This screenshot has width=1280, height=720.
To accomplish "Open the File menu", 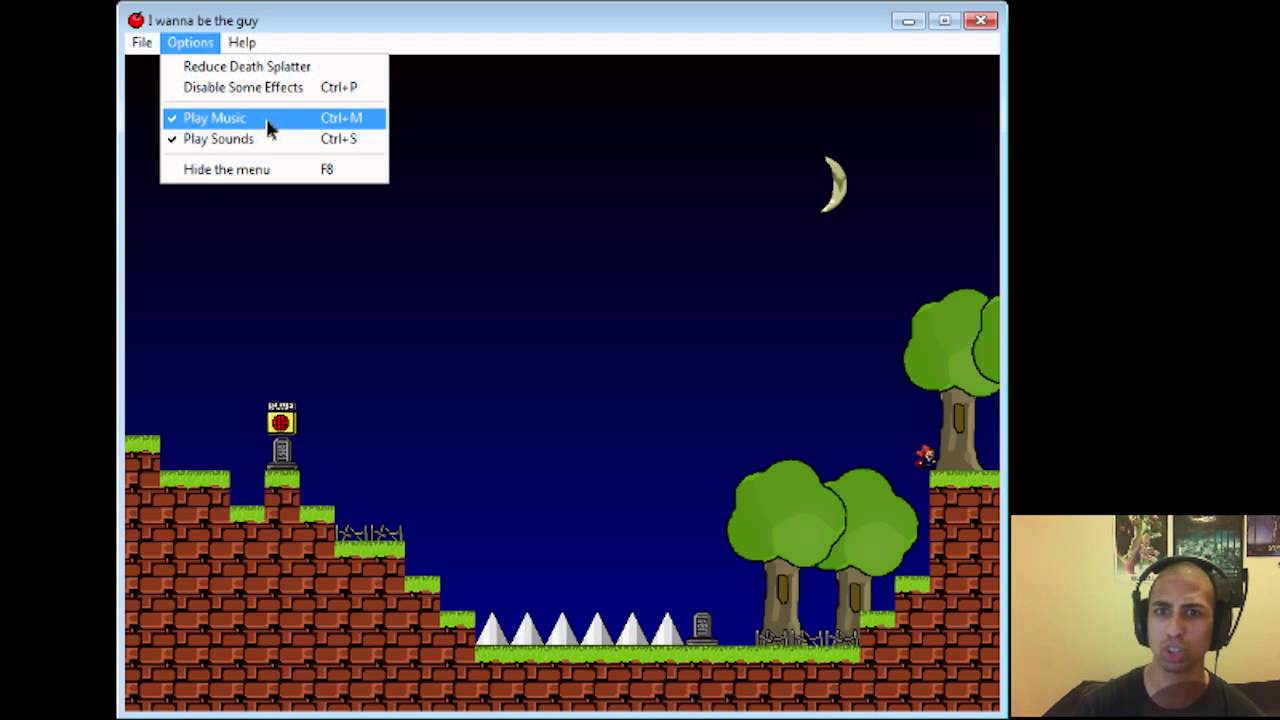I will 142,43.
